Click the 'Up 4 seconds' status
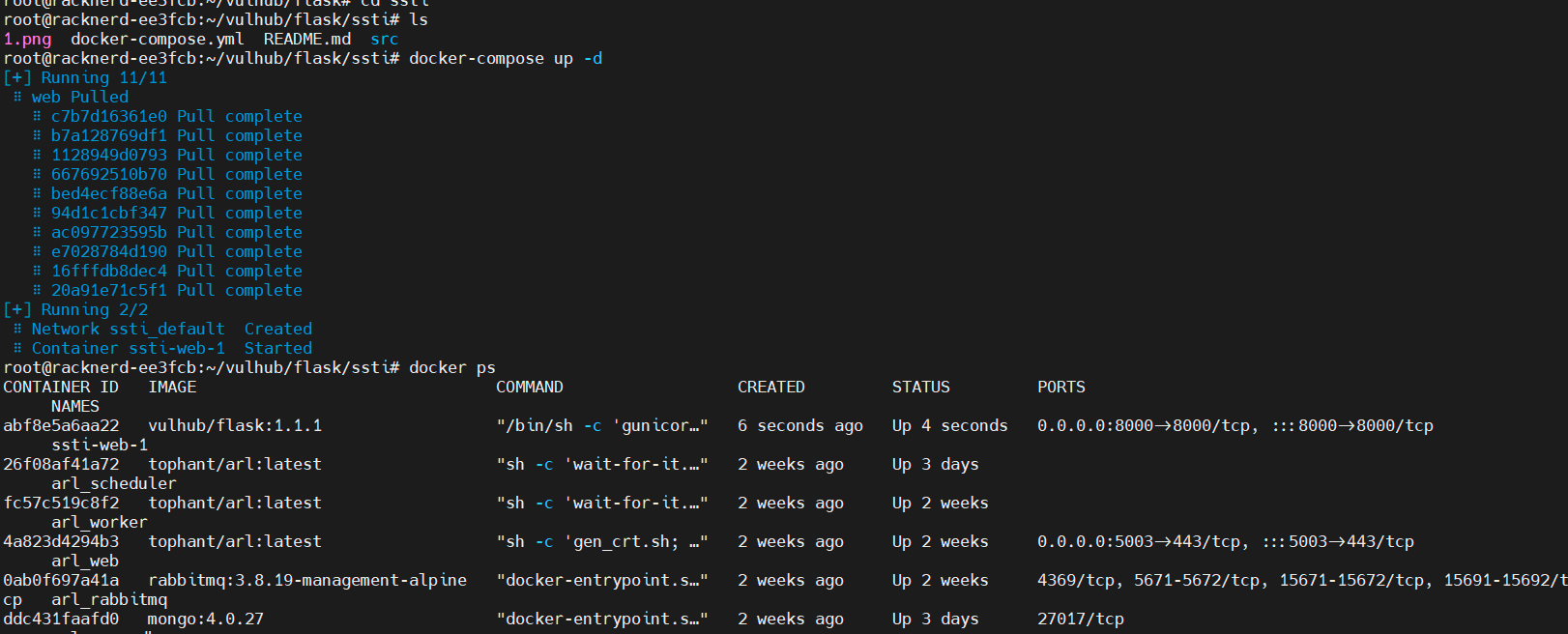This screenshot has width=1568, height=634. pos(949,425)
